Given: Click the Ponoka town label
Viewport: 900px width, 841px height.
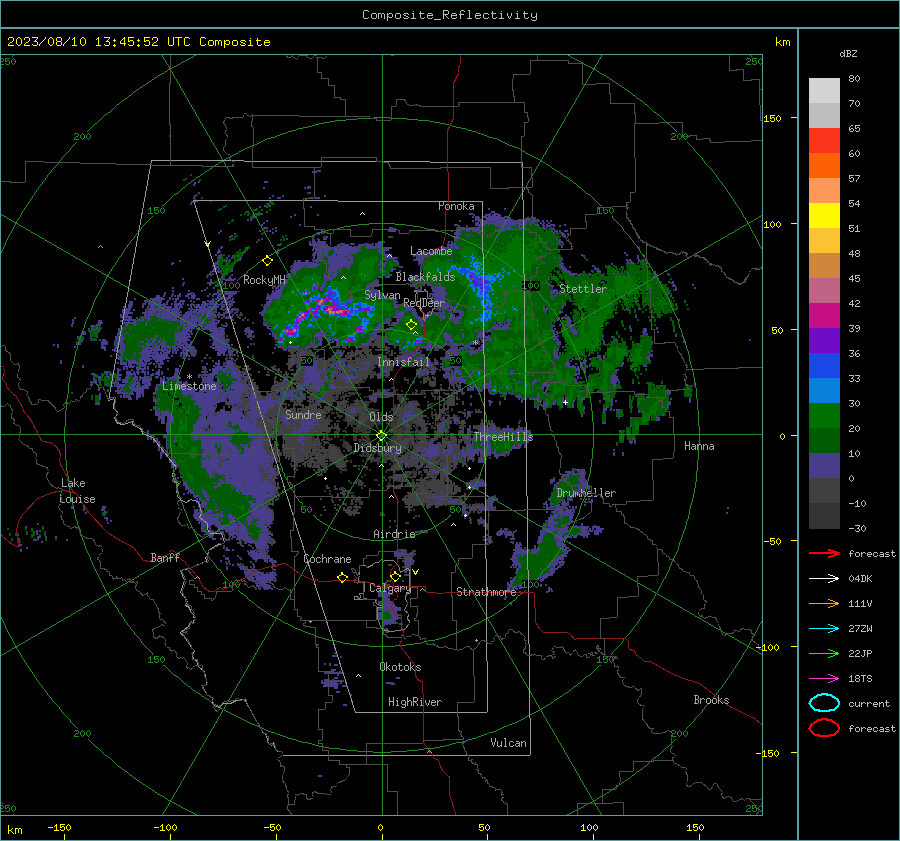Looking at the screenshot, I should (456, 206).
